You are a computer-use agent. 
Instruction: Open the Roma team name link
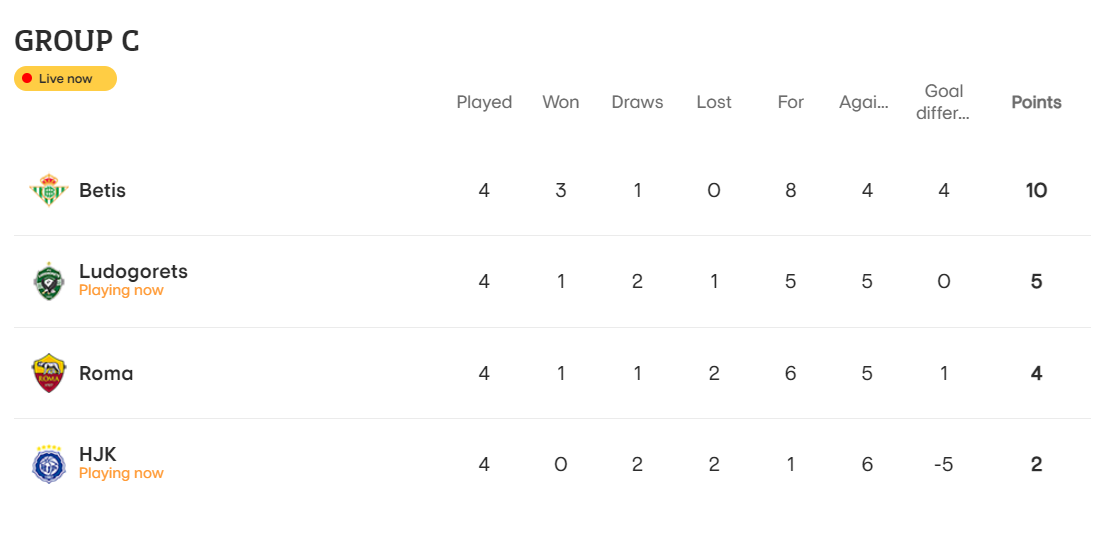pos(106,373)
